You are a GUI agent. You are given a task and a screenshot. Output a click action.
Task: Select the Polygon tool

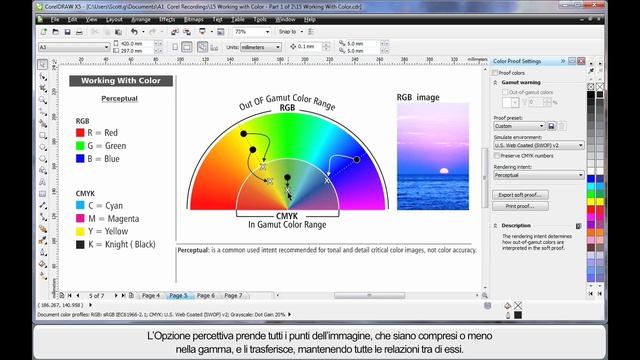(42, 158)
